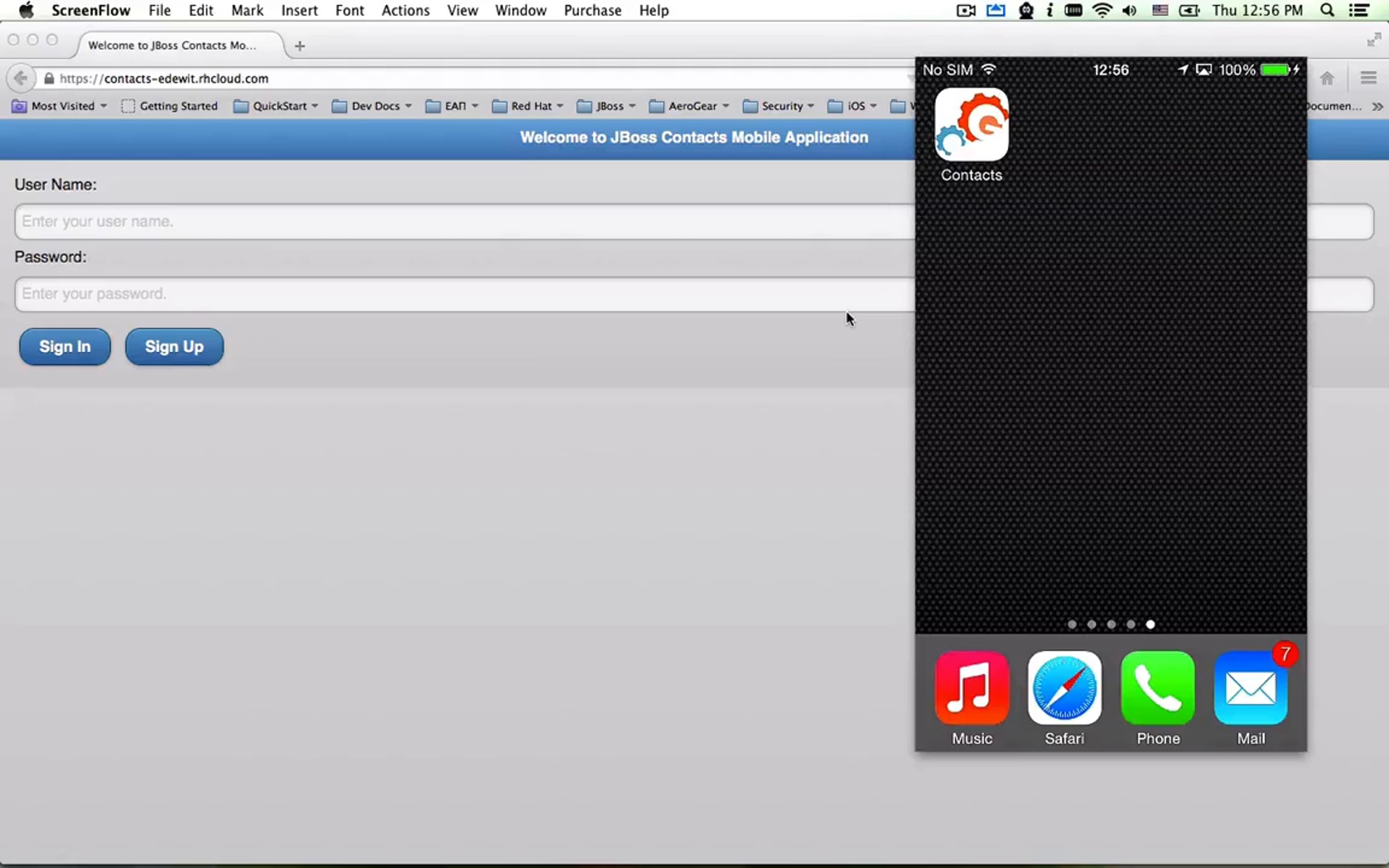Image resolution: width=1389 pixels, height=868 pixels.
Task: Click the browser address bar URL
Action: (164, 79)
